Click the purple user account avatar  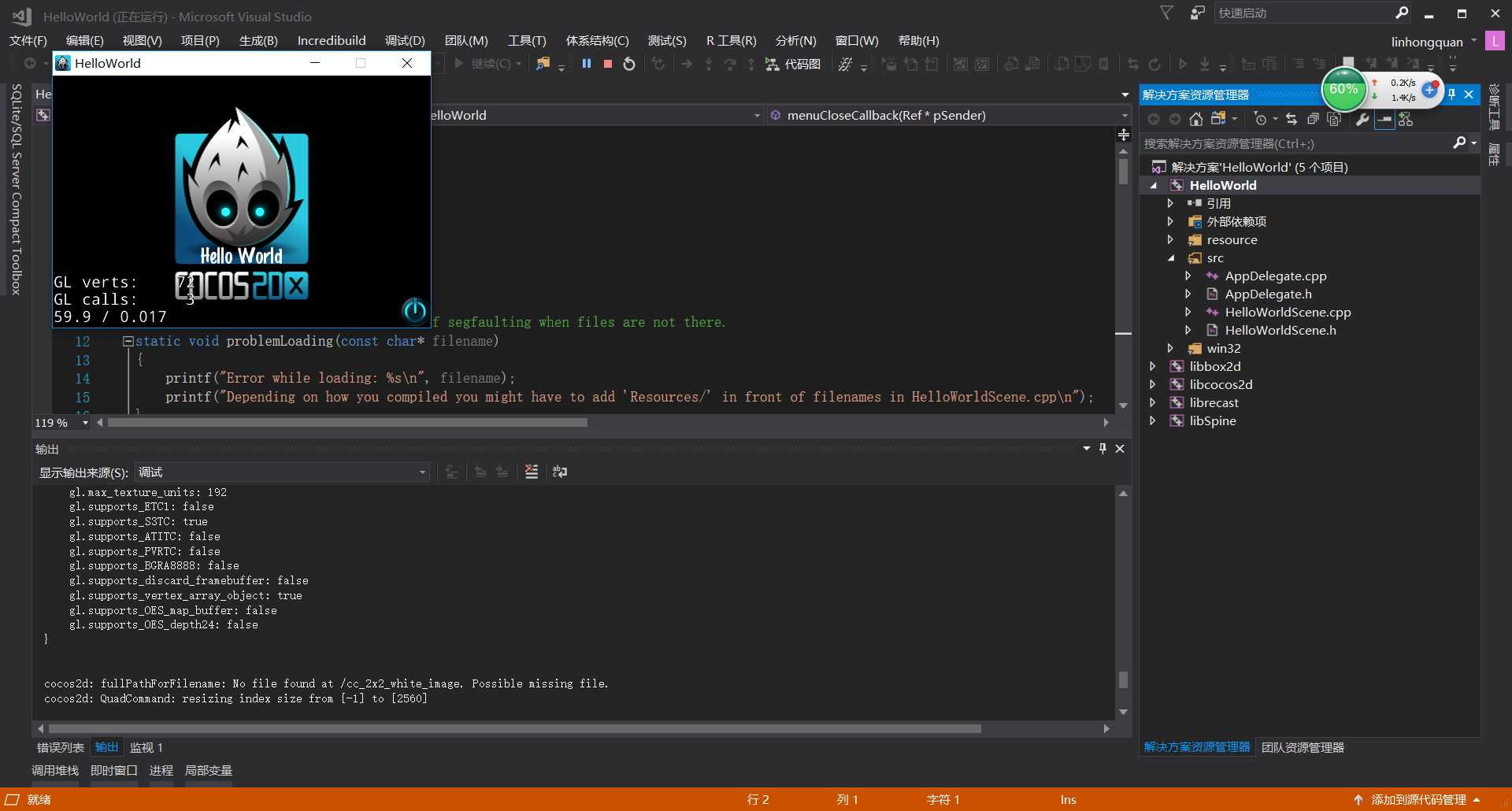1495,41
